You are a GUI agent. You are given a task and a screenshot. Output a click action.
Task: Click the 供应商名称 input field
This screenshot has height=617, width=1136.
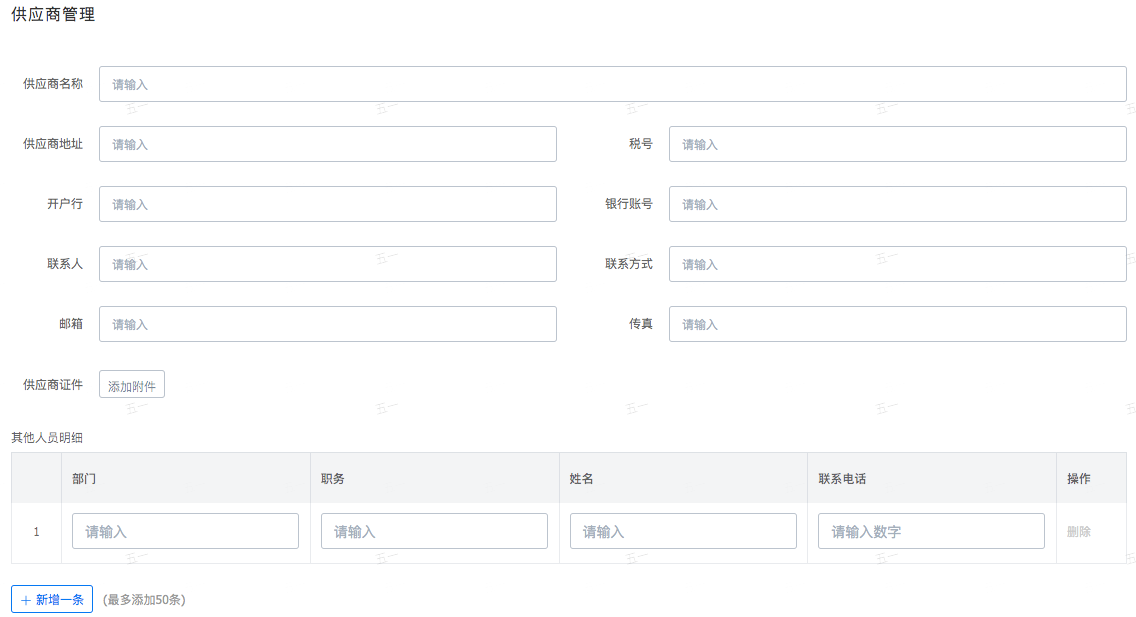pos(612,84)
